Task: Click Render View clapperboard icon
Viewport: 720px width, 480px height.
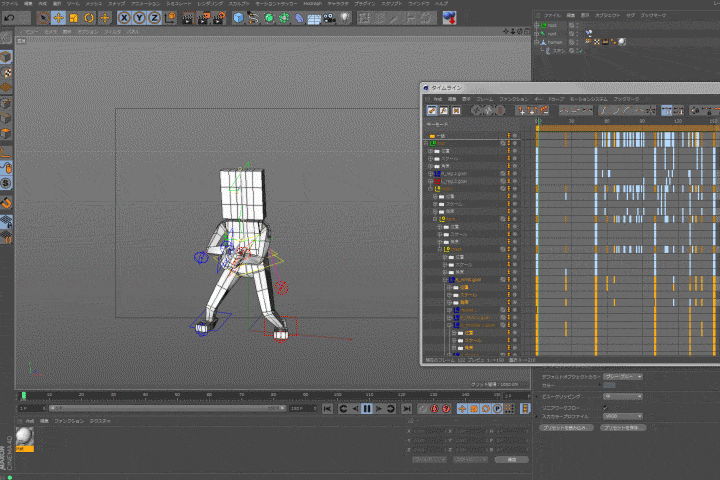Action: click(x=188, y=18)
